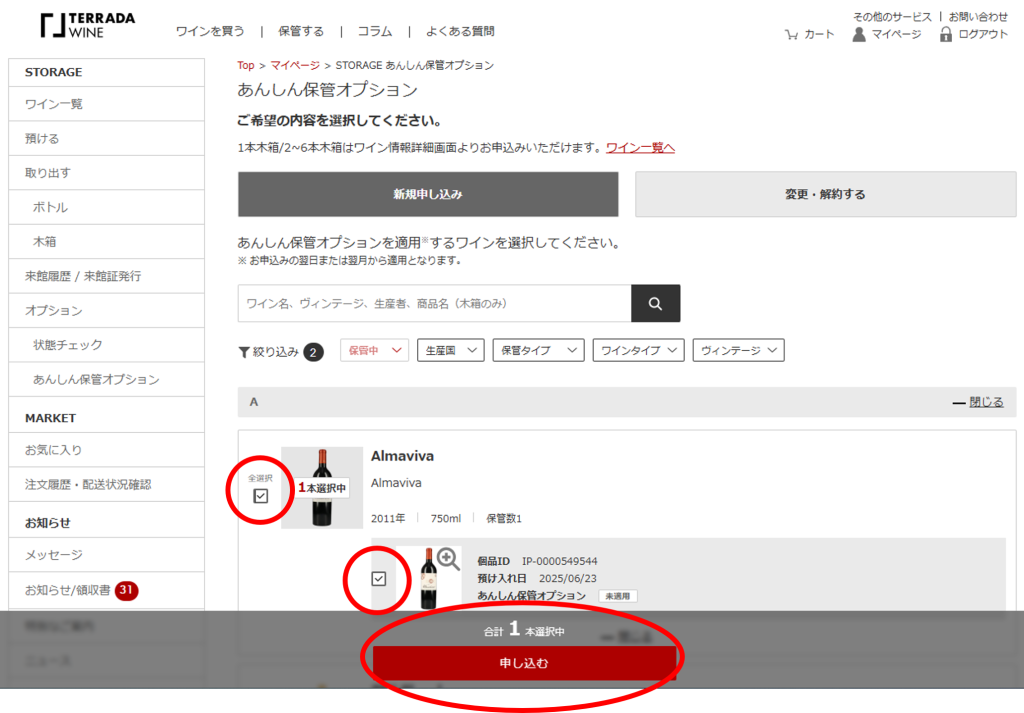1024x713 pixels.
Task: Open the ワインタイプ dropdown filter
Action: [x=638, y=351]
